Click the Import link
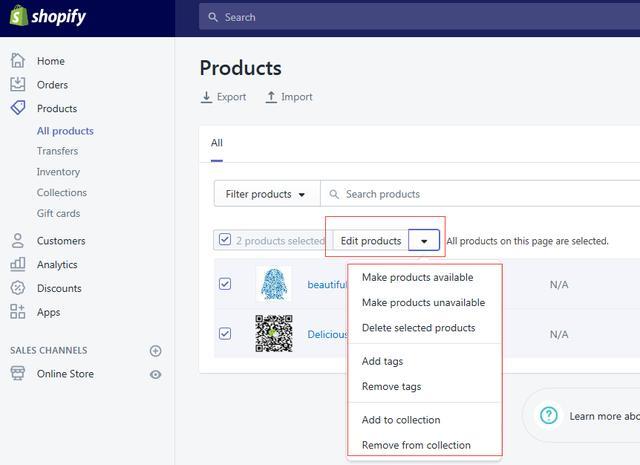The height and width of the screenshot is (465, 640). [x=289, y=97]
